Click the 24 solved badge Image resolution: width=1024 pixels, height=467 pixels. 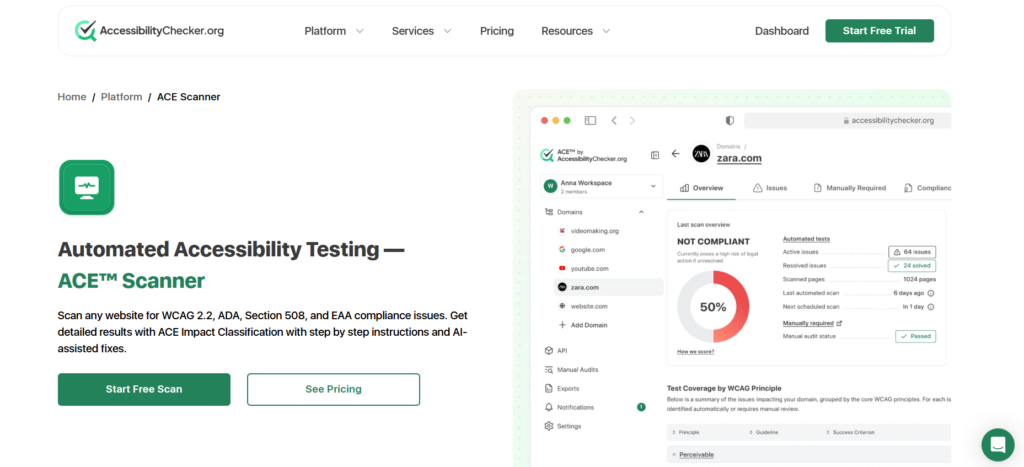(x=912, y=266)
